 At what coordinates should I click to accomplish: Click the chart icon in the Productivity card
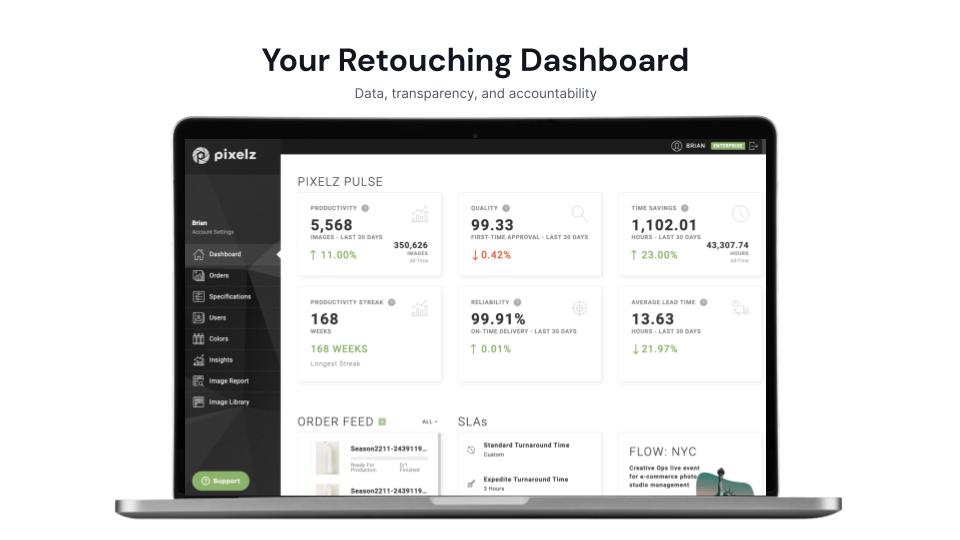[x=420, y=214]
